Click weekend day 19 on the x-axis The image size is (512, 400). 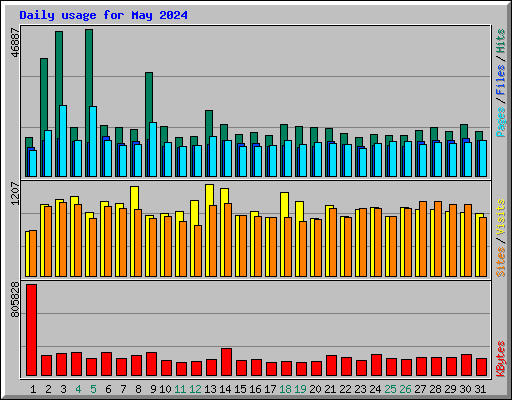(300, 389)
